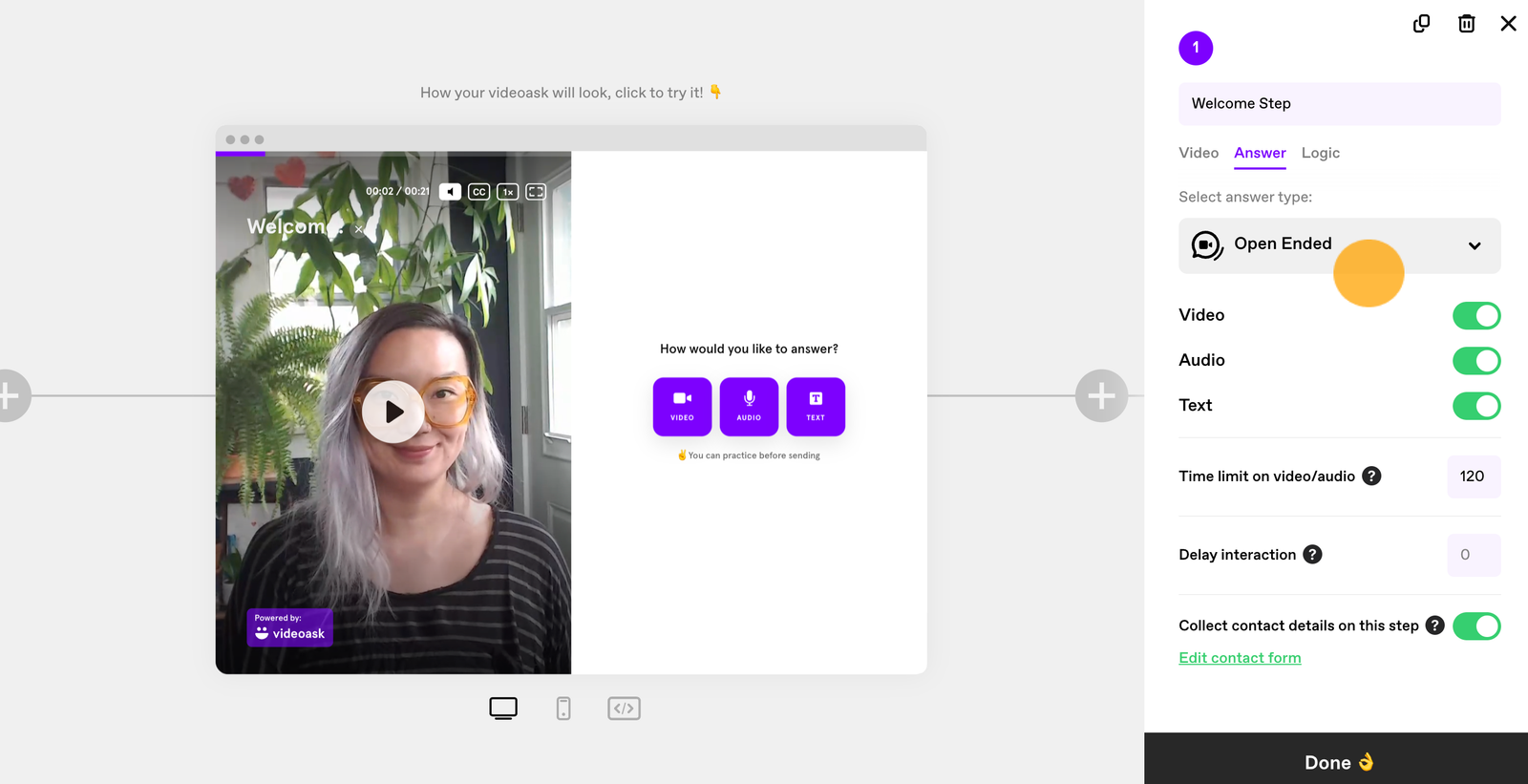Open the Logic tab

1321,153
